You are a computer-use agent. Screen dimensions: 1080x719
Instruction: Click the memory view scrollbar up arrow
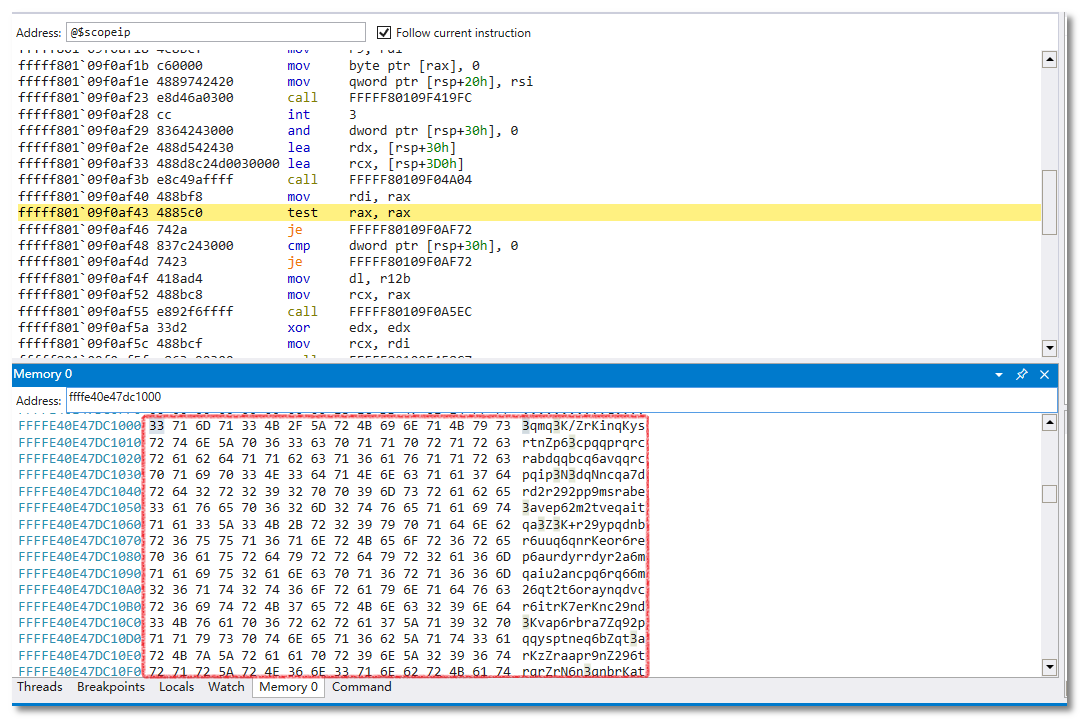1049,423
